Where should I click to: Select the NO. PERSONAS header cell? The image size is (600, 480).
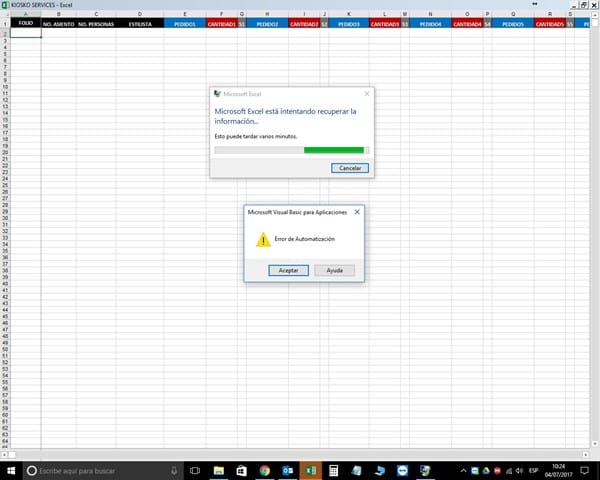[x=96, y=23]
